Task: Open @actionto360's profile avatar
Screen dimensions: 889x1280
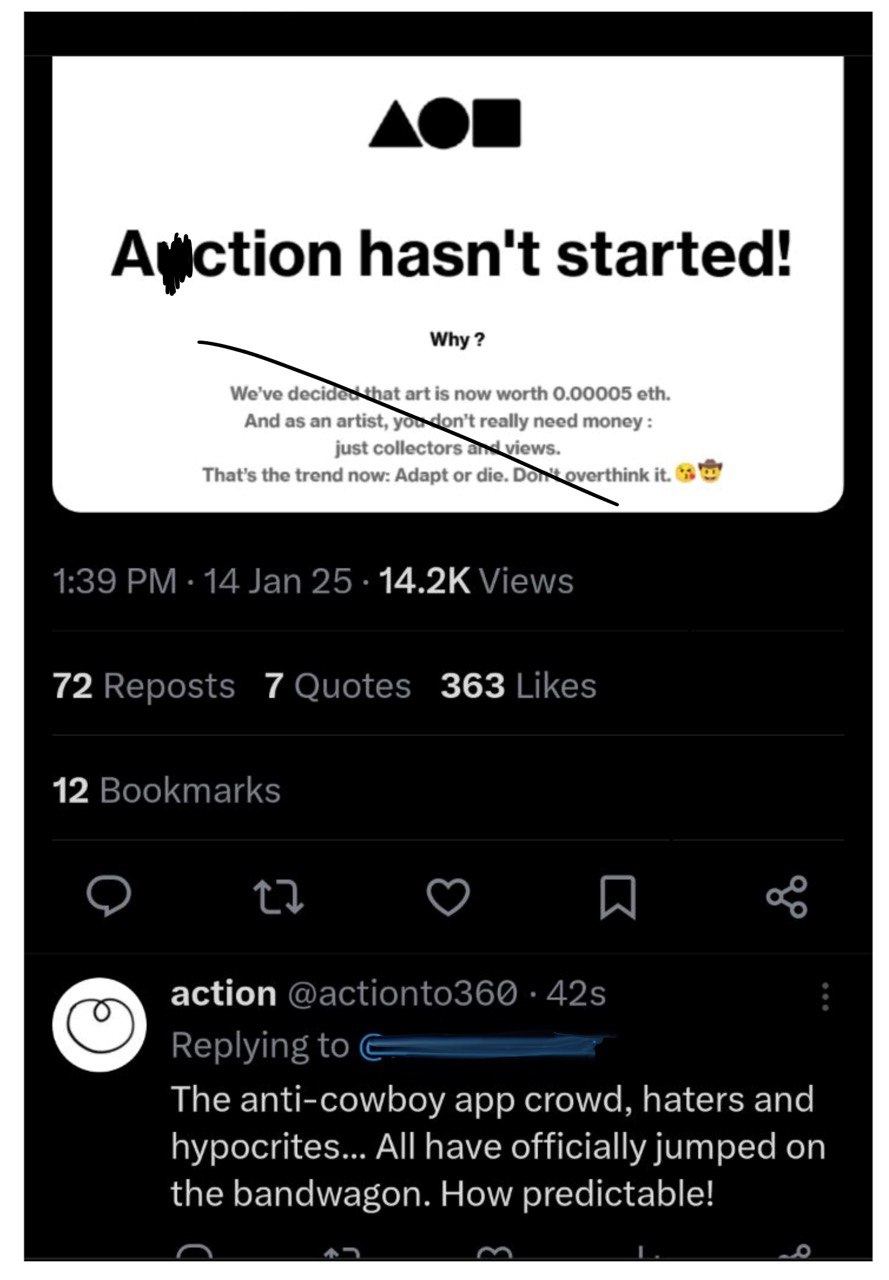Action: tap(99, 1024)
